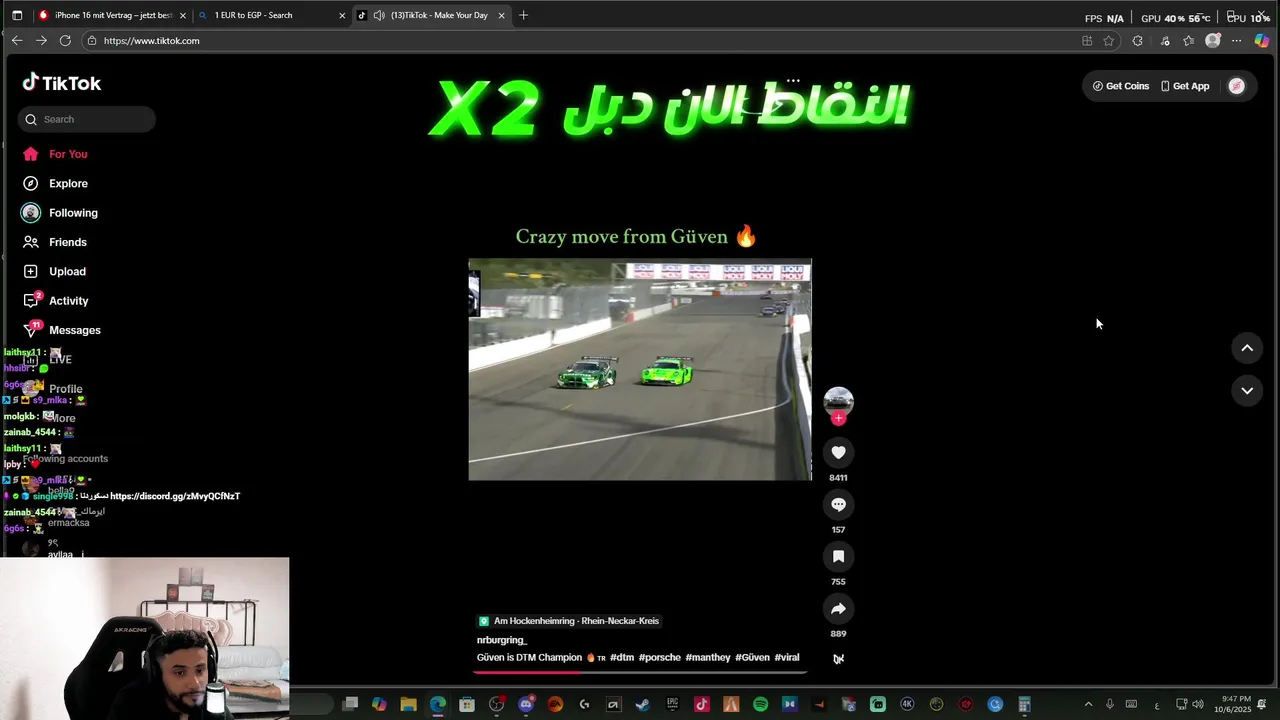Reload the TikTok page

65,41
